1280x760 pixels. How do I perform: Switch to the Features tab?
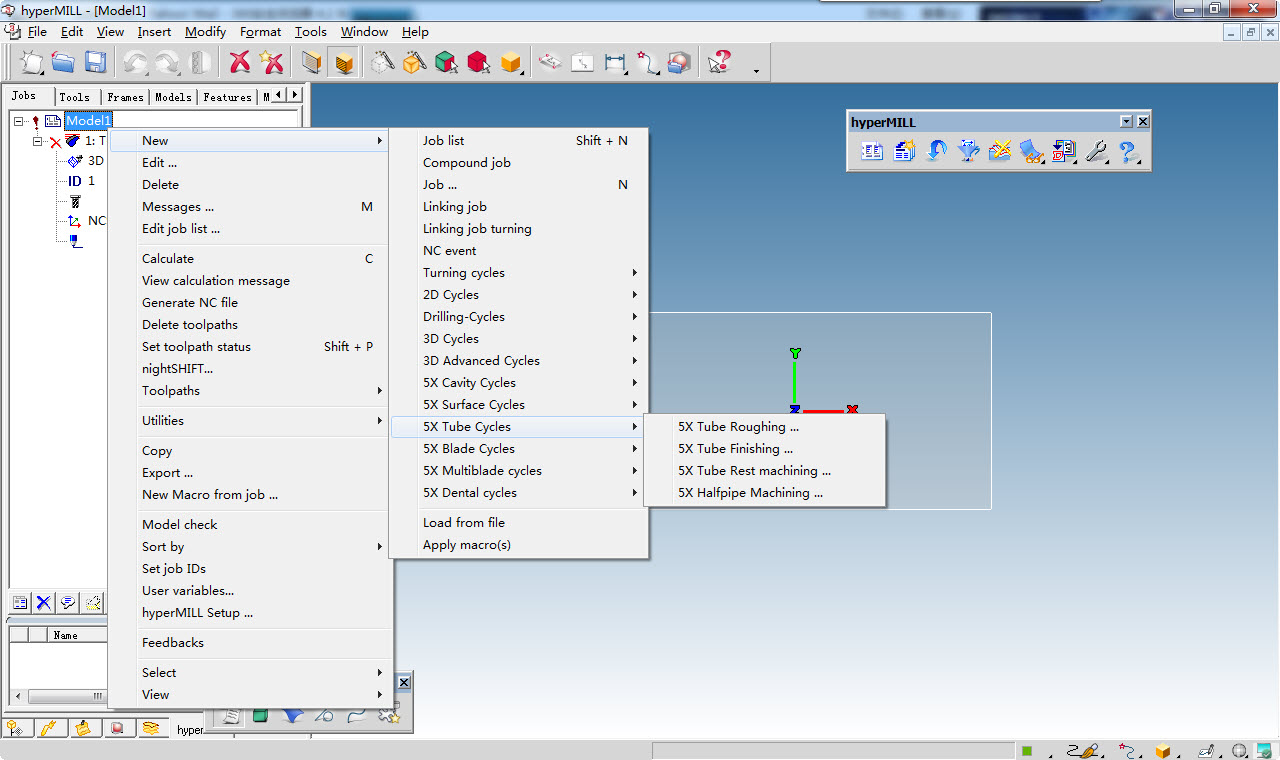pyautogui.click(x=228, y=97)
